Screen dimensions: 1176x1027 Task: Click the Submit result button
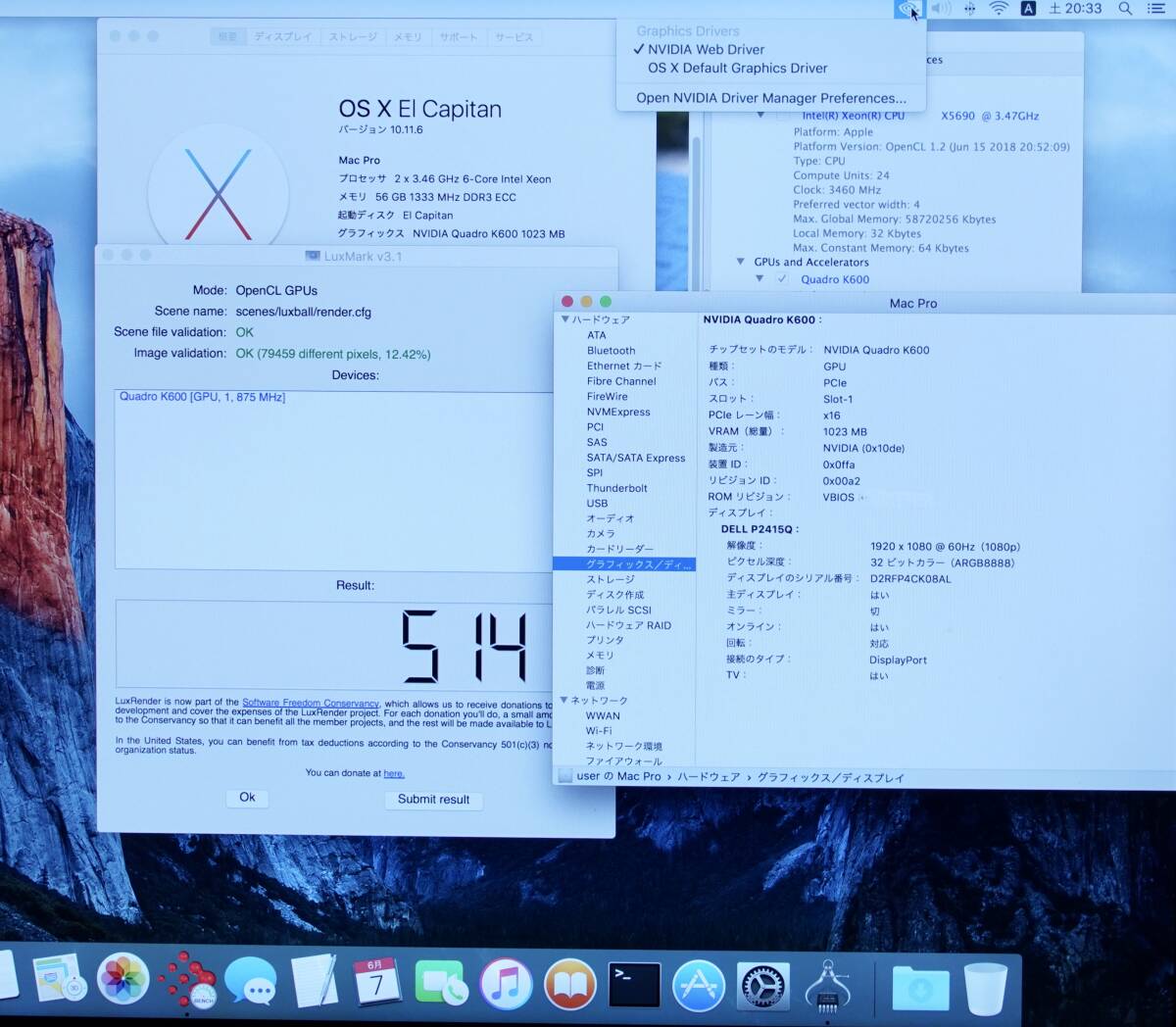[433, 800]
